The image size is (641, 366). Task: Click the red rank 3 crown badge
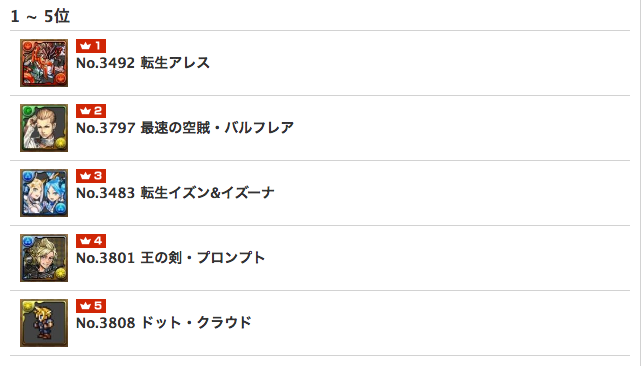pyautogui.click(x=91, y=176)
